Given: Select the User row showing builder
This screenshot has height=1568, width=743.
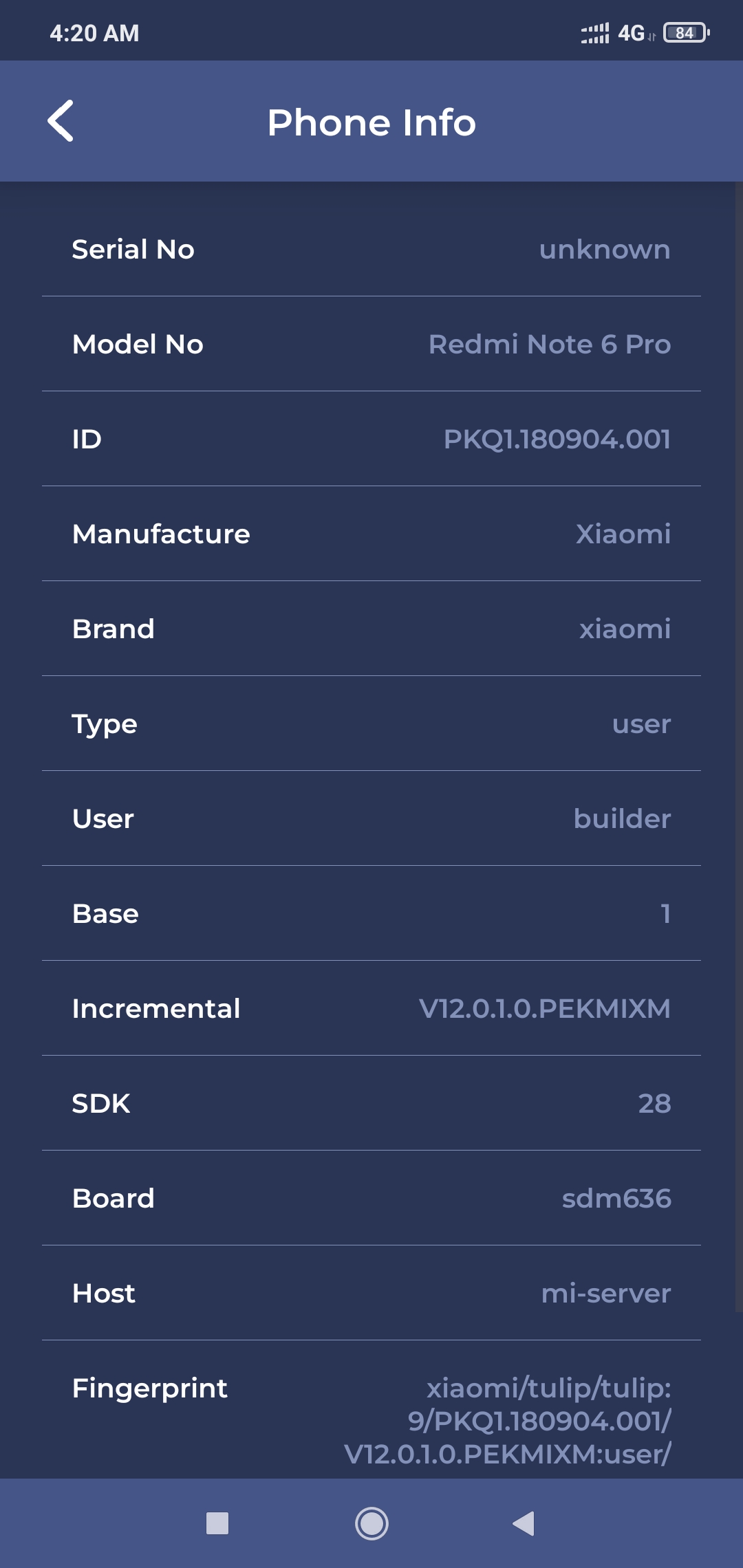Looking at the screenshot, I should click(371, 818).
